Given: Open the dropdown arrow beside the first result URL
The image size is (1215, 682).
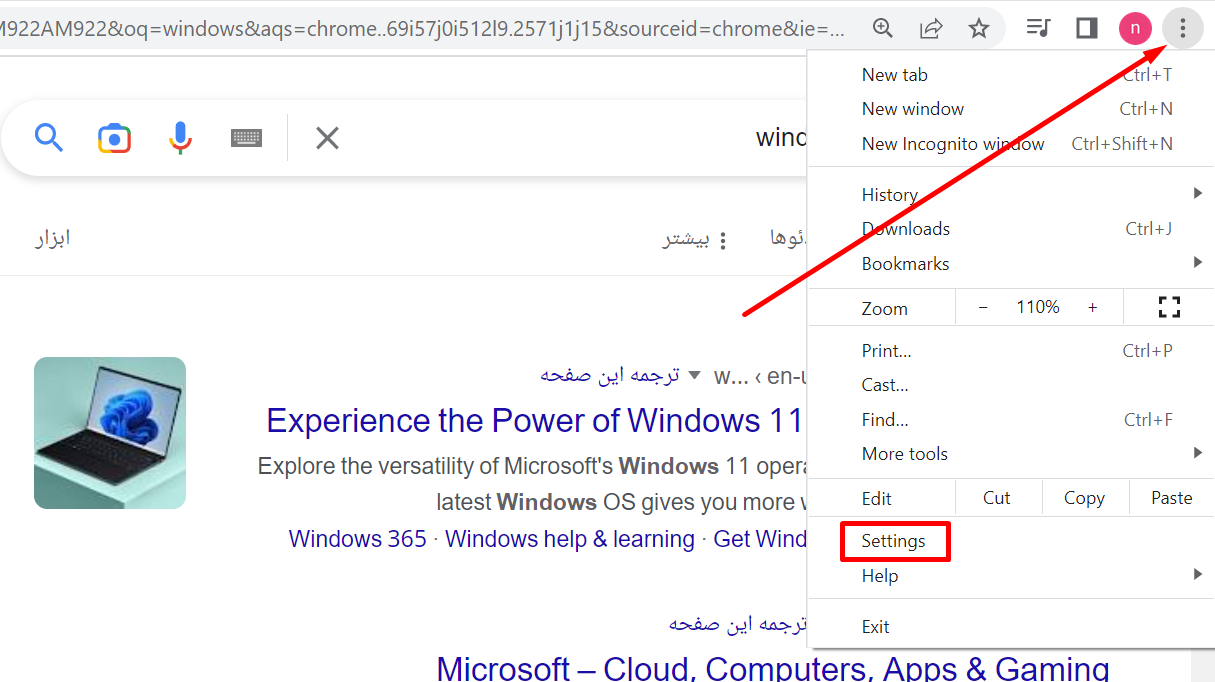Looking at the screenshot, I should [694, 375].
